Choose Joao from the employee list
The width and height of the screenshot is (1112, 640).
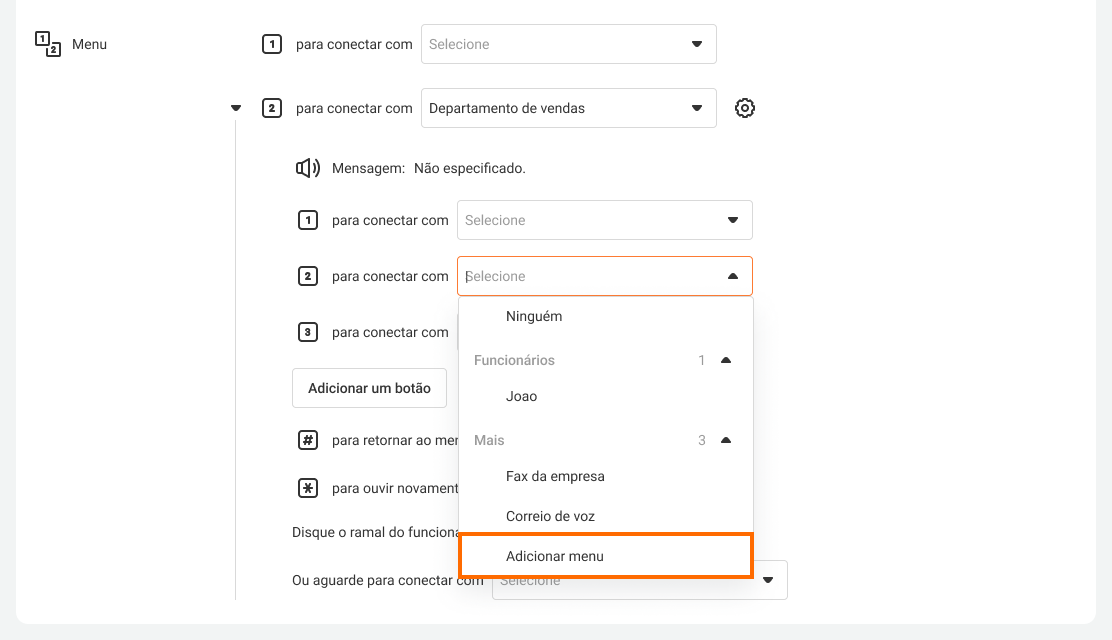(x=522, y=396)
